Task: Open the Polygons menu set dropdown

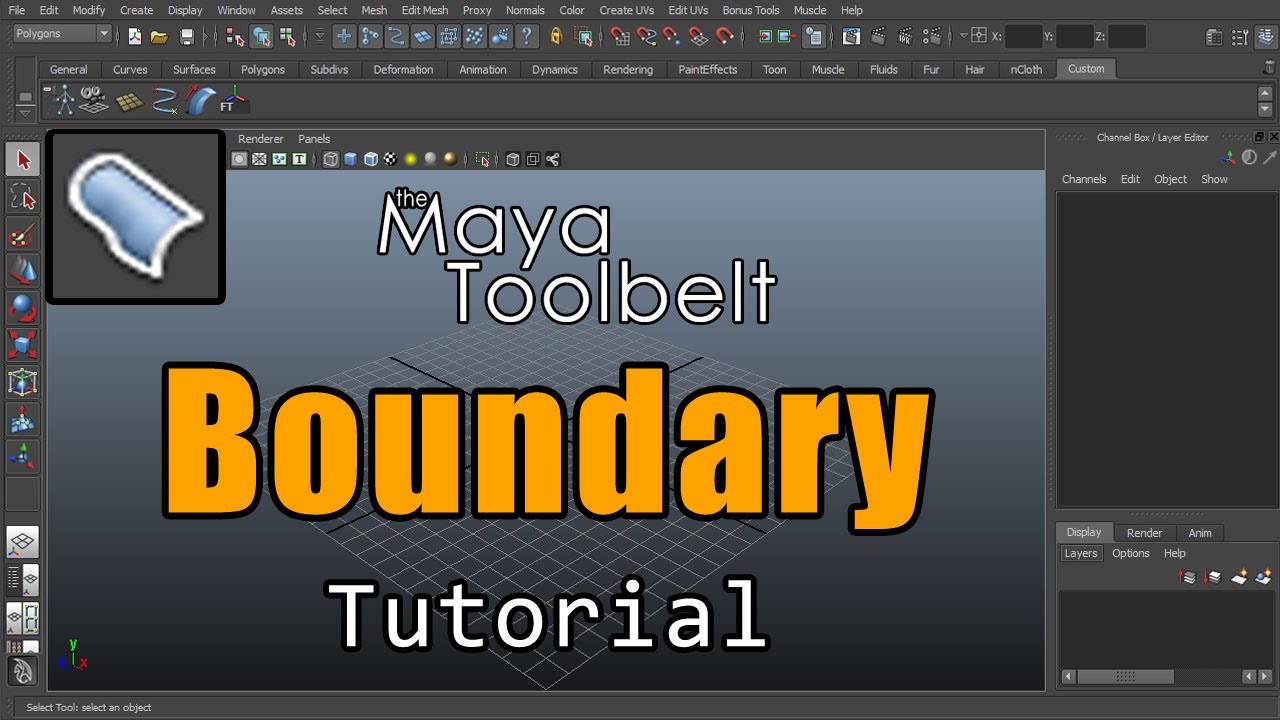Action: (x=62, y=33)
